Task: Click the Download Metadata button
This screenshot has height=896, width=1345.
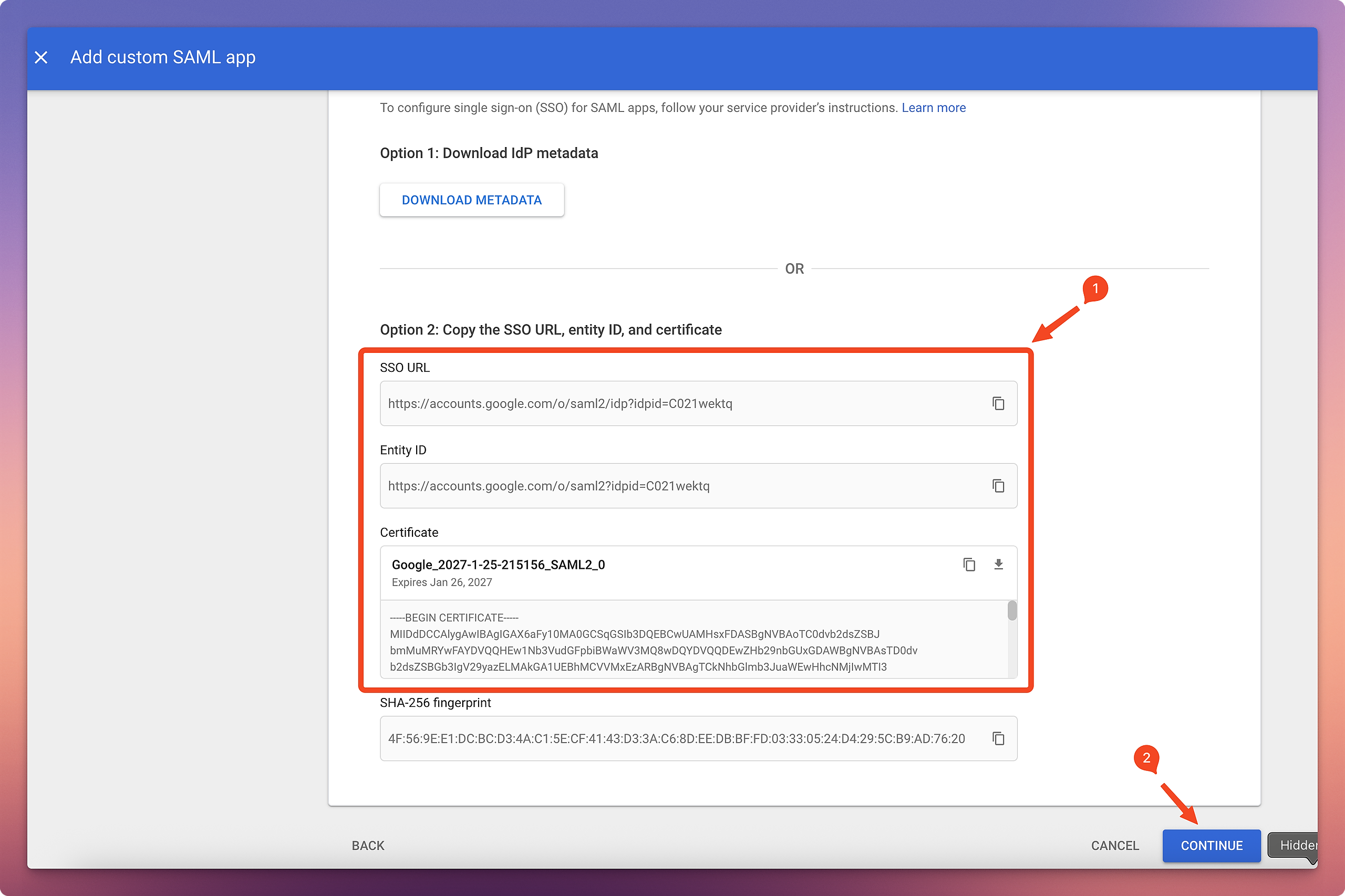Action: (472, 200)
